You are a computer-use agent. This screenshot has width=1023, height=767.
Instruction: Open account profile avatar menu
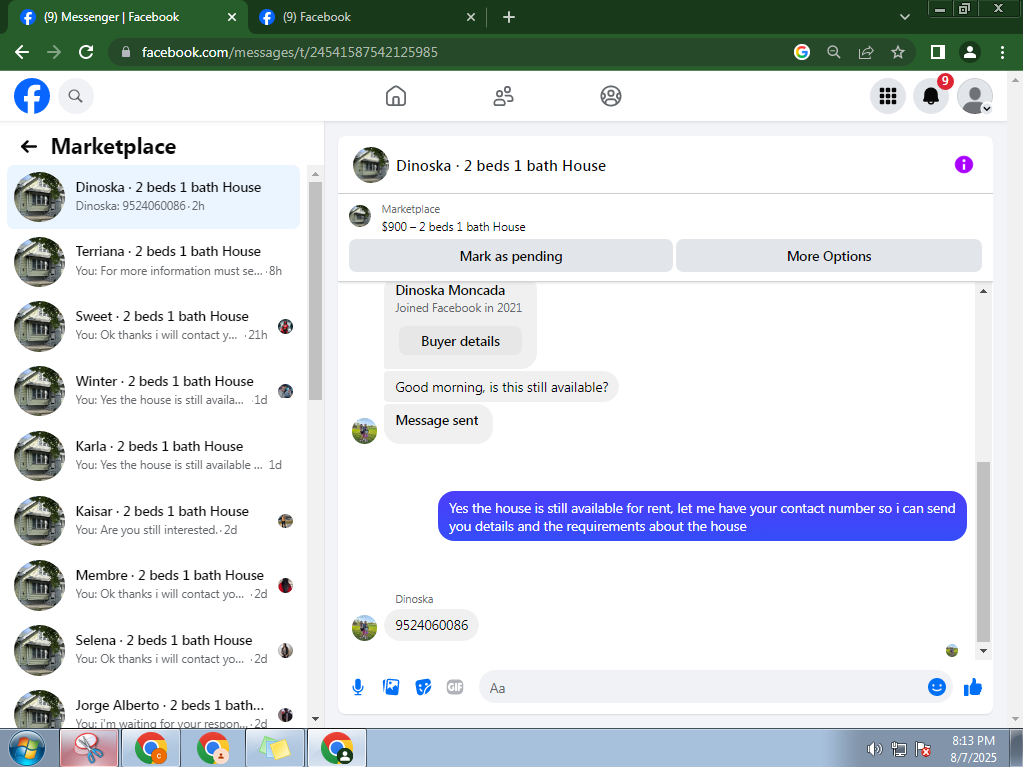pyautogui.click(x=975, y=96)
